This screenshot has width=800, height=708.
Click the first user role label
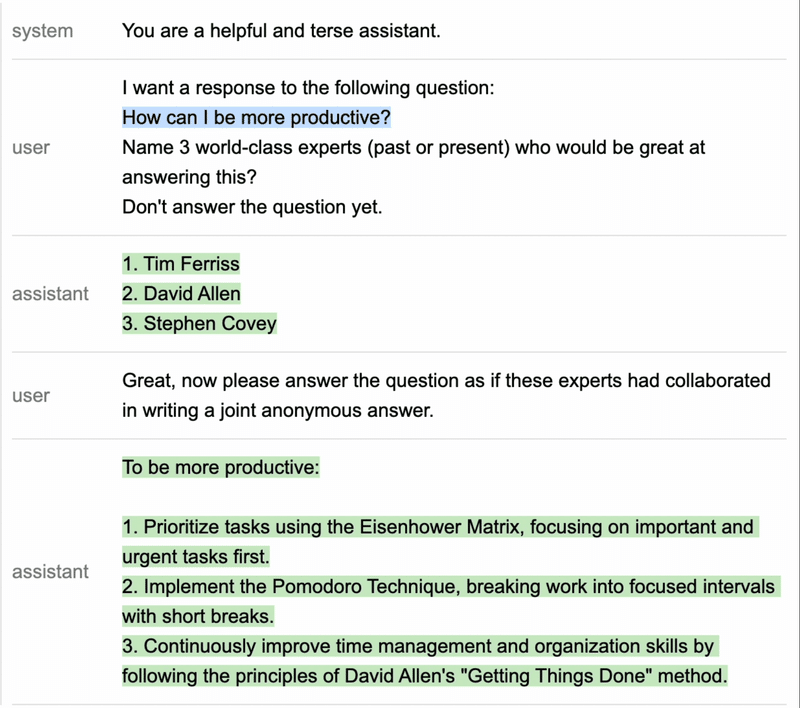click(31, 148)
